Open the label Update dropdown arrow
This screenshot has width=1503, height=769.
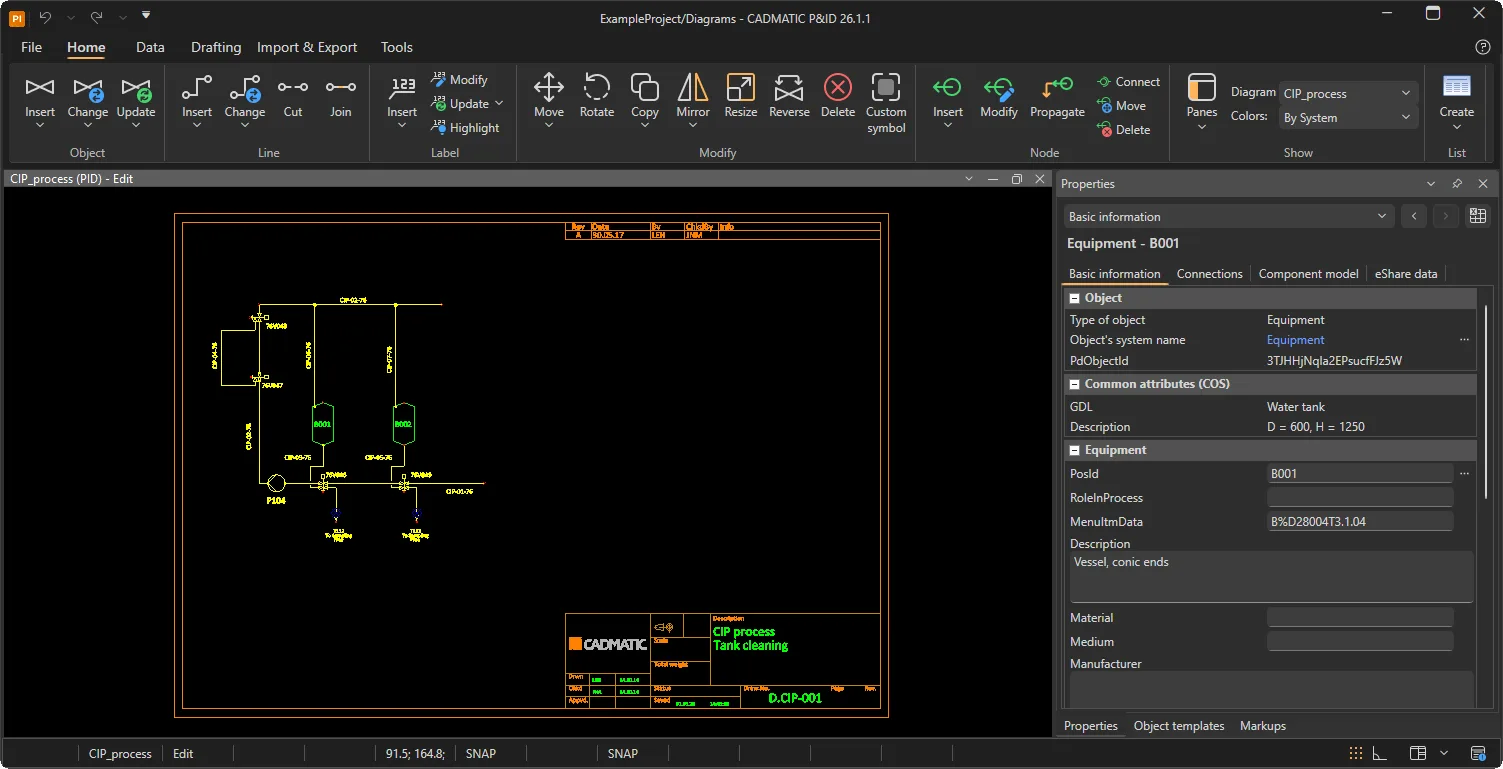(x=499, y=104)
